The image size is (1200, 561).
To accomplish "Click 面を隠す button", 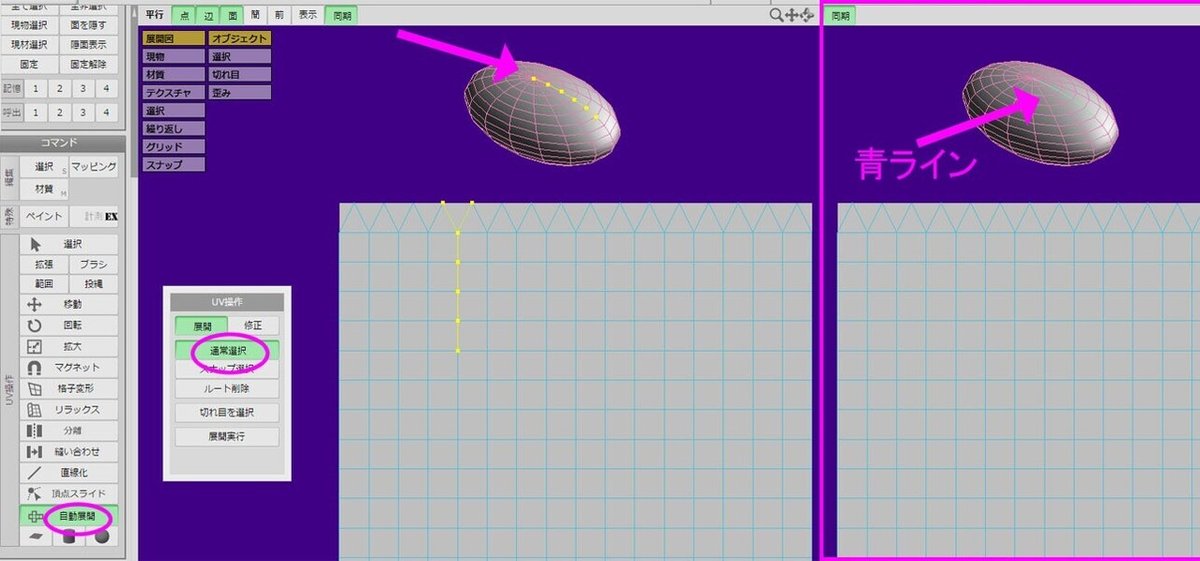I will 90,24.
